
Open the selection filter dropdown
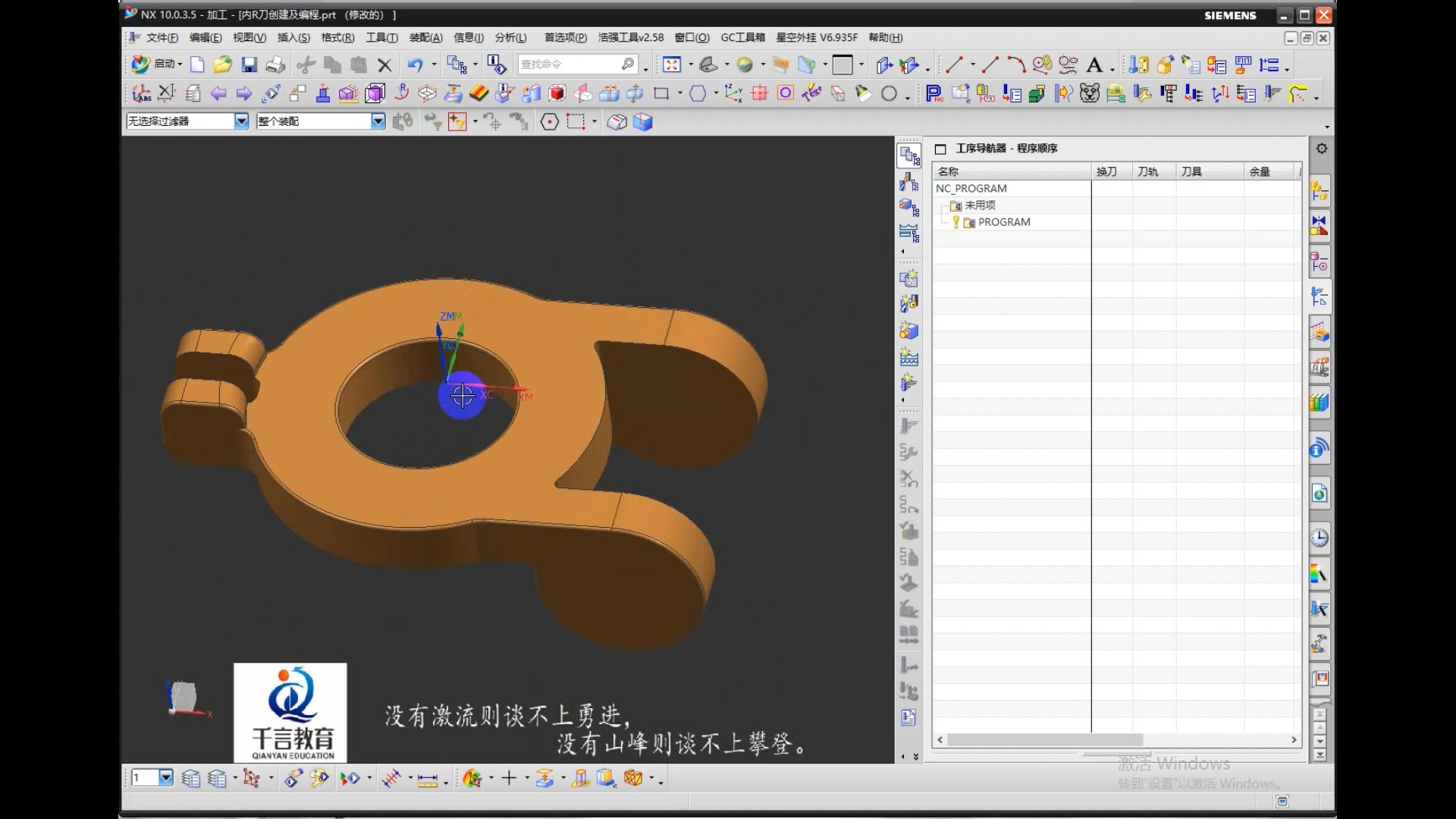click(241, 121)
